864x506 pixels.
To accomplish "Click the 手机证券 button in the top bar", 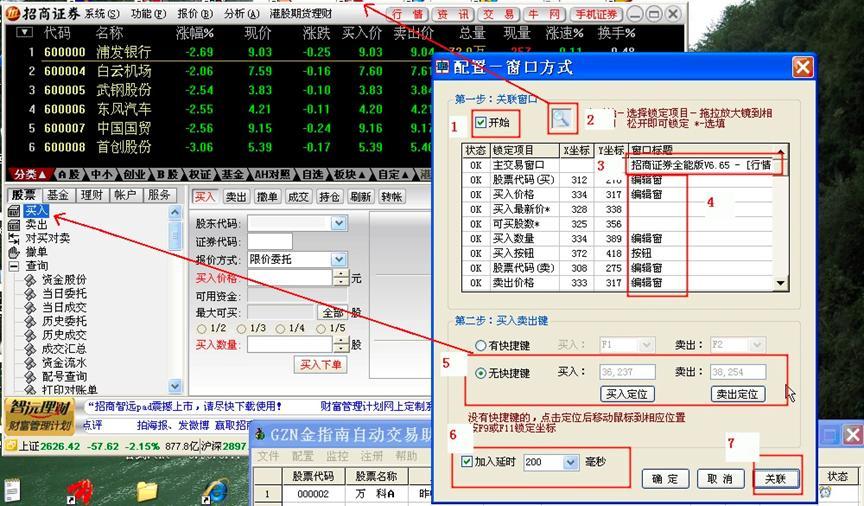I will [x=596, y=14].
